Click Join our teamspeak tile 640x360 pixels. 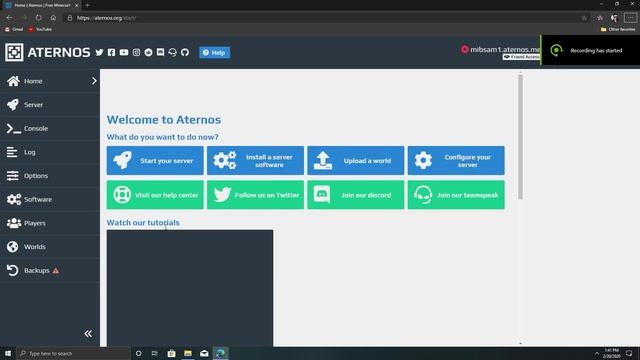click(456, 195)
